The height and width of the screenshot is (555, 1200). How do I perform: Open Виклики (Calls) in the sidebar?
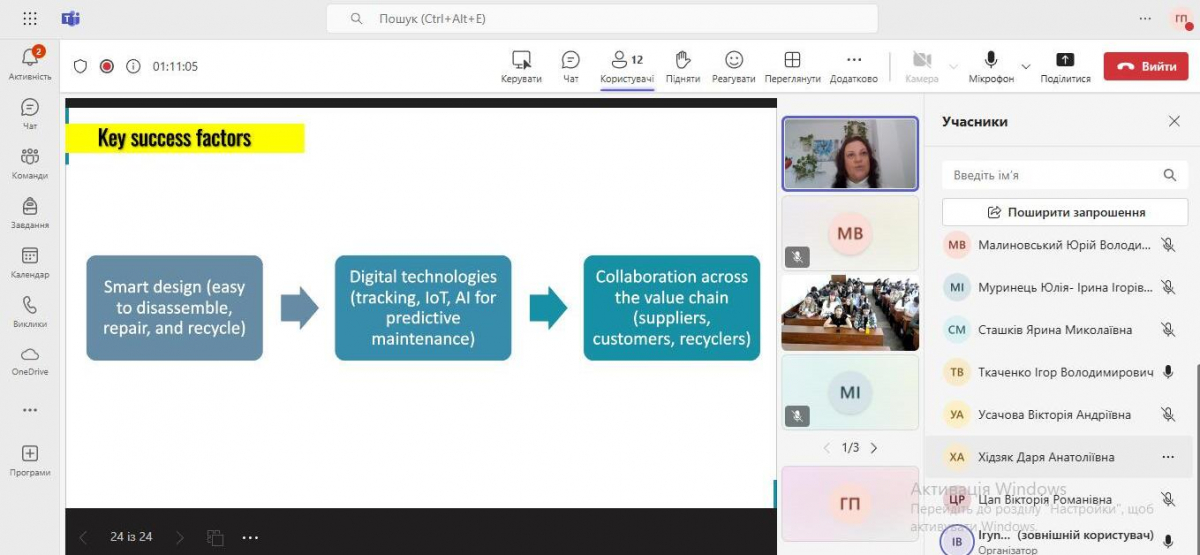[x=29, y=311]
